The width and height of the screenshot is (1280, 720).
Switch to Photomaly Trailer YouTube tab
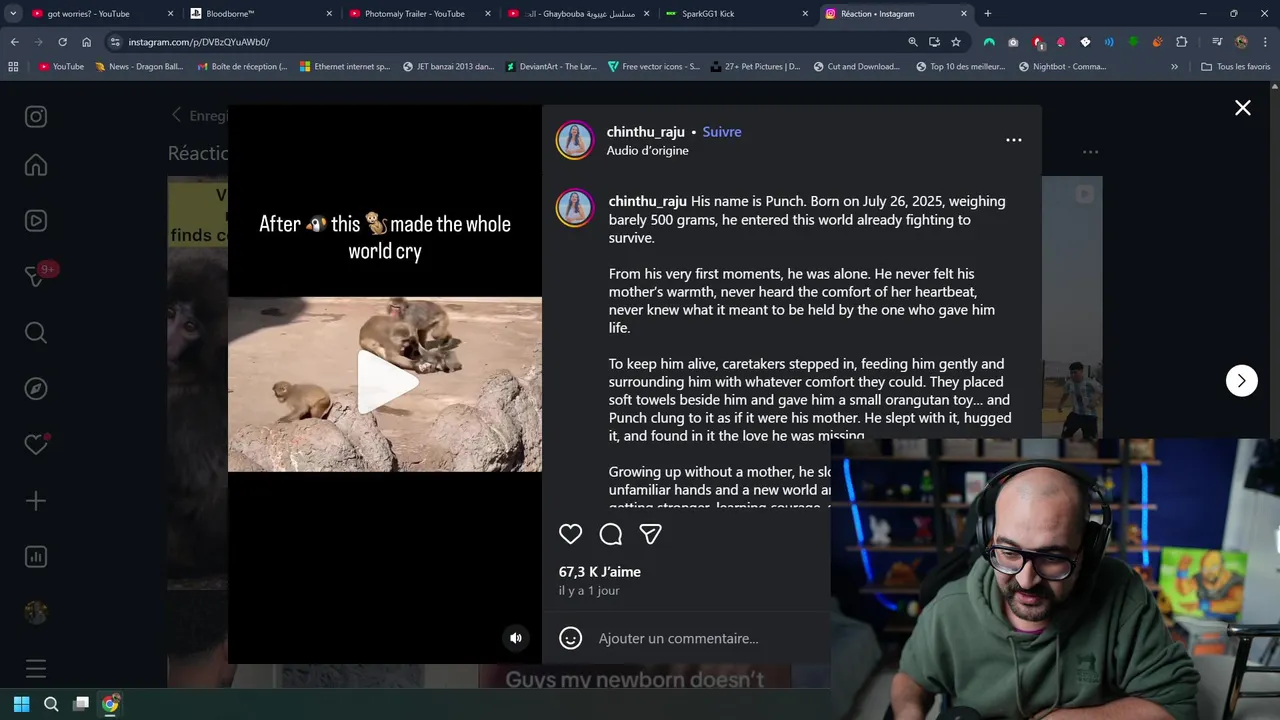coord(414,14)
